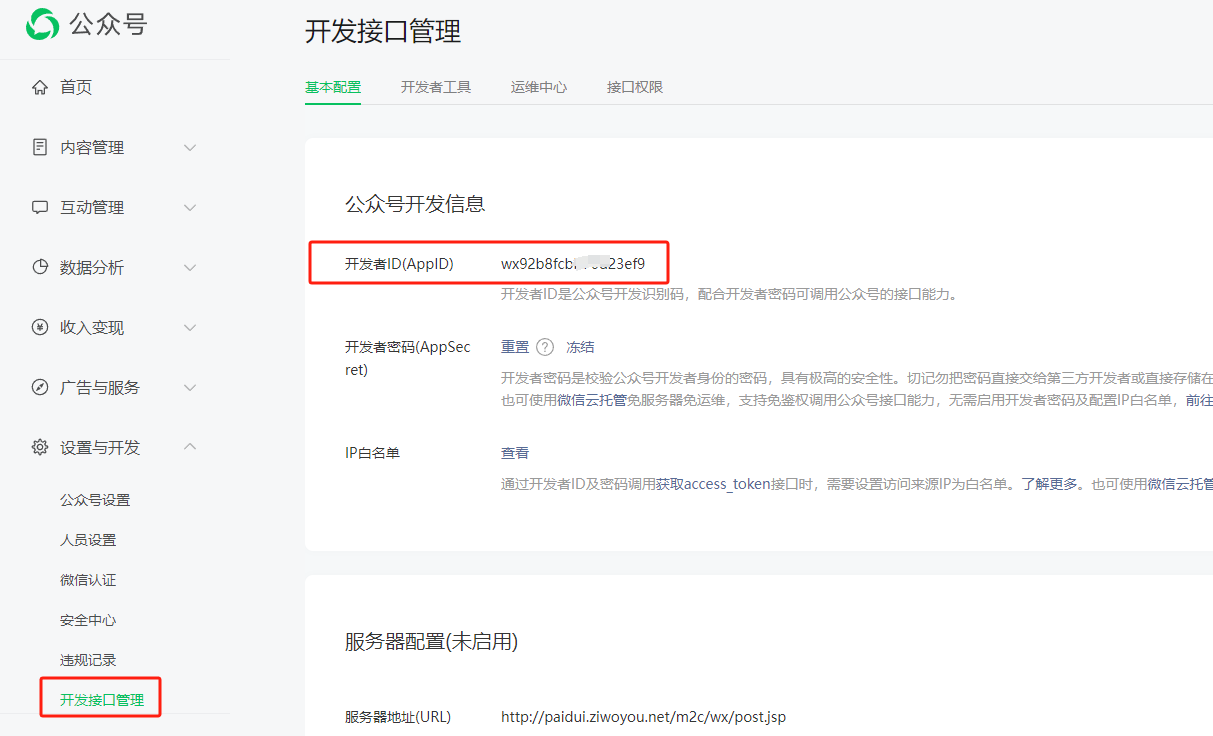The height and width of the screenshot is (736, 1213).
Task: Expand the 内容管理 chevron
Action: click(190, 147)
